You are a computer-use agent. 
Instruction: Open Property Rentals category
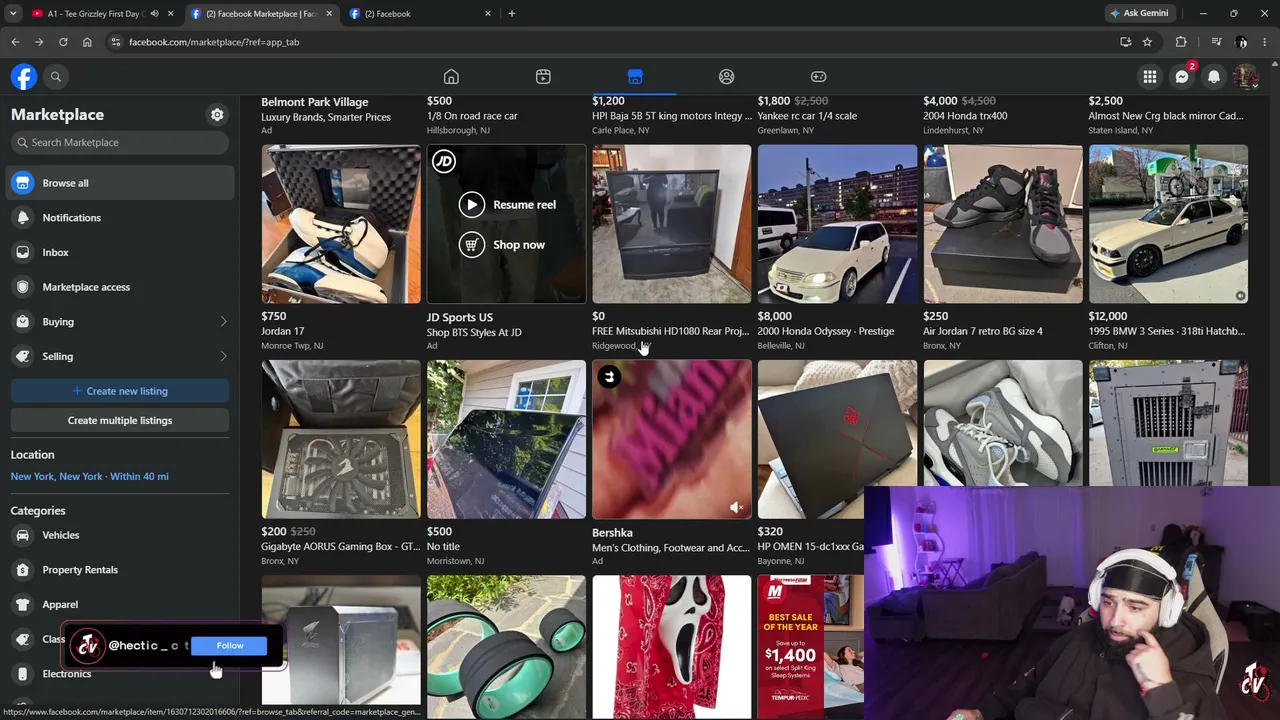pyautogui.click(x=120, y=570)
